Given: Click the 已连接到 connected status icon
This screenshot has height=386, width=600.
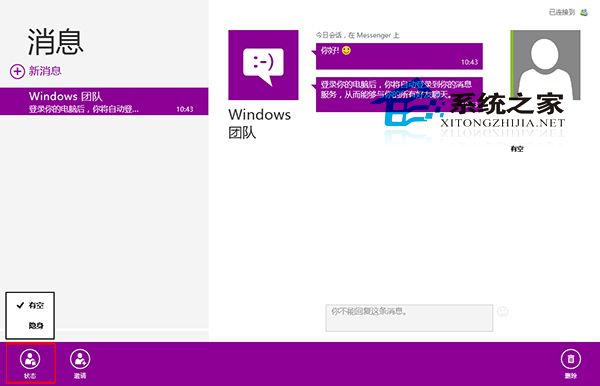Looking at the screenshot, I should point(584,12).
